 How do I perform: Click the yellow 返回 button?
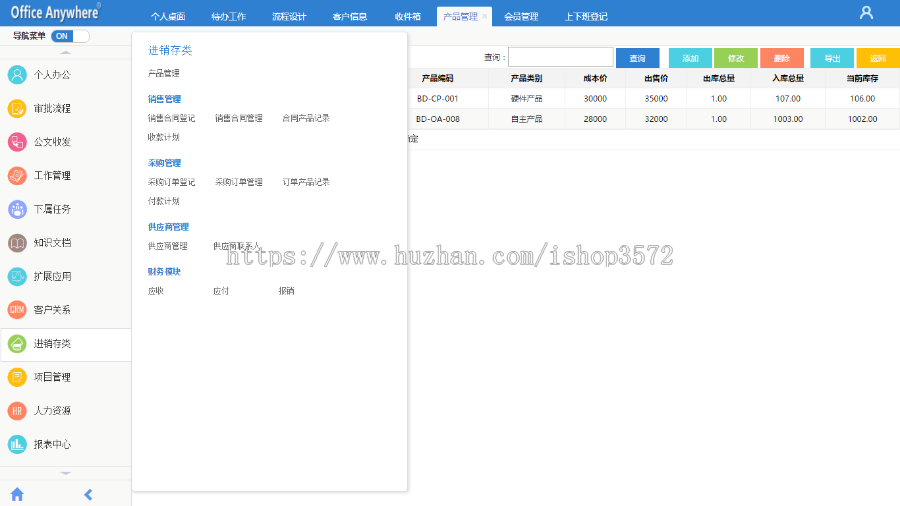[x=878, y=58]
